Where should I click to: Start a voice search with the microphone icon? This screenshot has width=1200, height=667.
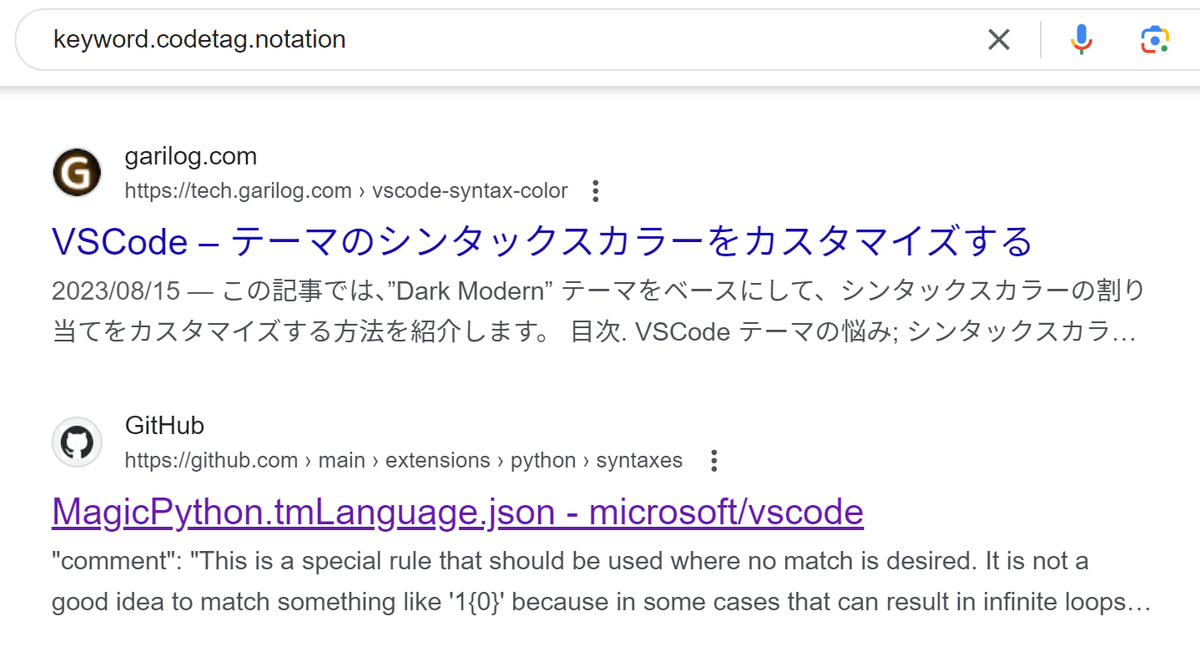coord(1082,39)
